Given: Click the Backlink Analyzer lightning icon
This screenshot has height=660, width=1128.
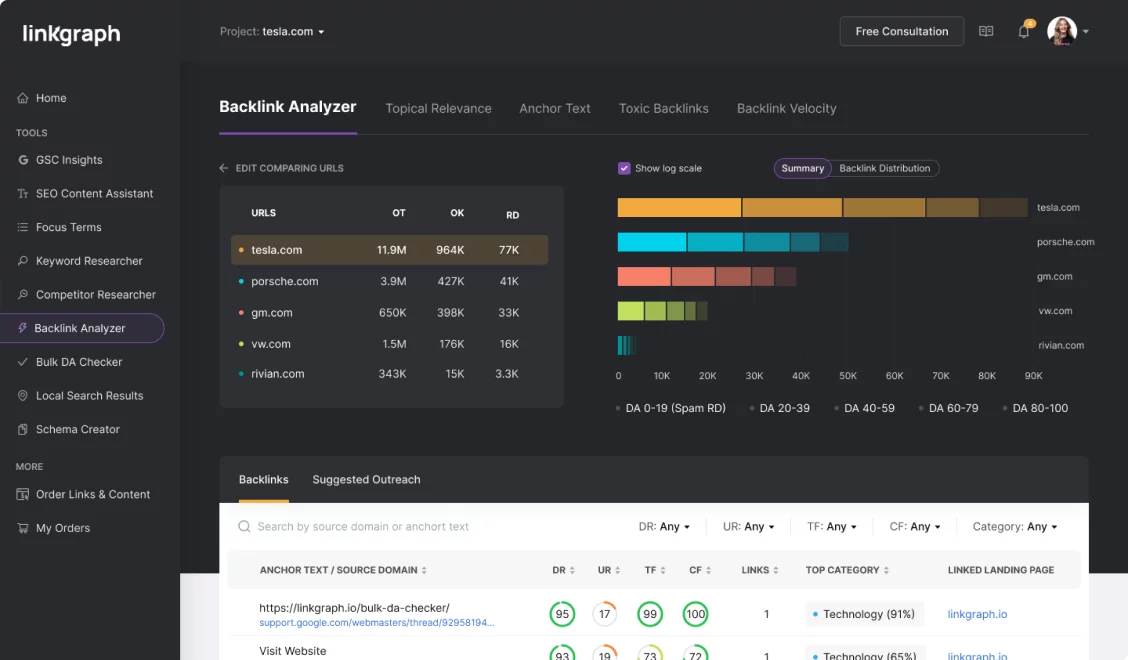Looking at the screenshot, I should pyautogui.click(x=22, y=328).
